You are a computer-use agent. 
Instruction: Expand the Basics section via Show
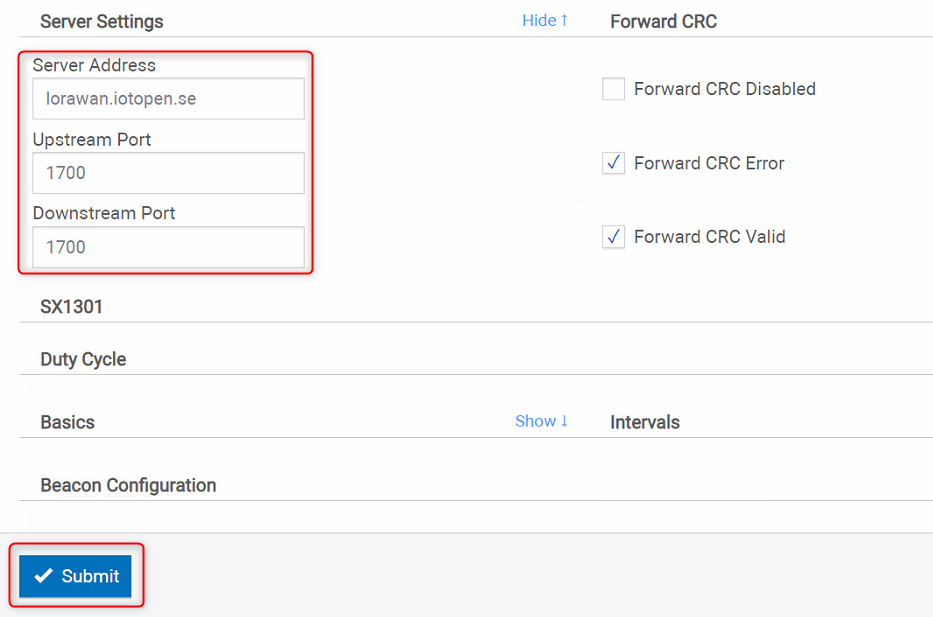click(x=541, y=421)
